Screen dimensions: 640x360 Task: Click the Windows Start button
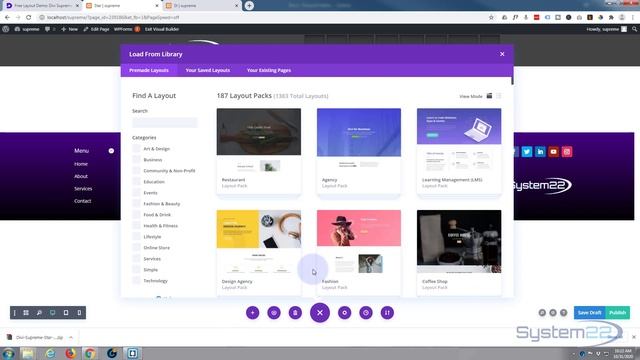click(x=8, y=353)
